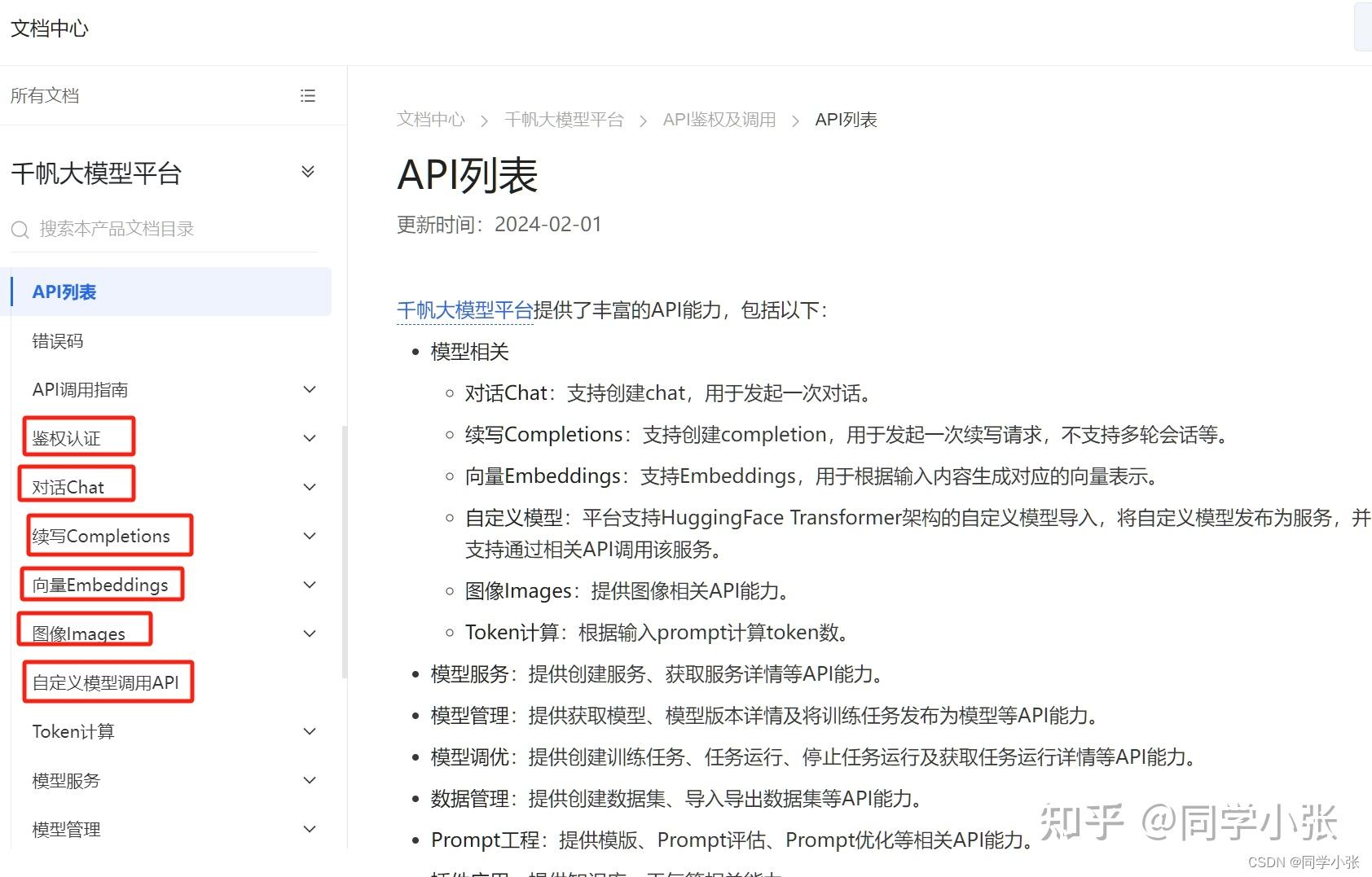Expand the 续写Completions section chevron
Viewport: 1372px width, 877px height.
pyautogui.click(x=310, y=535)
